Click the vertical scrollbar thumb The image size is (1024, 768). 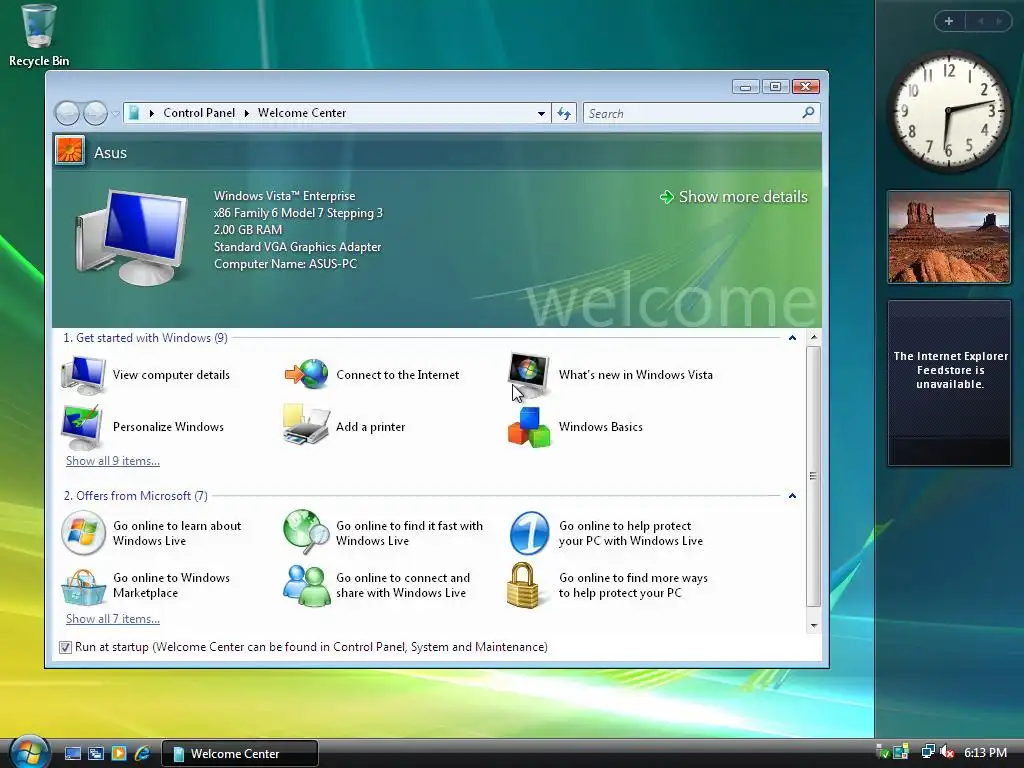[813, 476]
